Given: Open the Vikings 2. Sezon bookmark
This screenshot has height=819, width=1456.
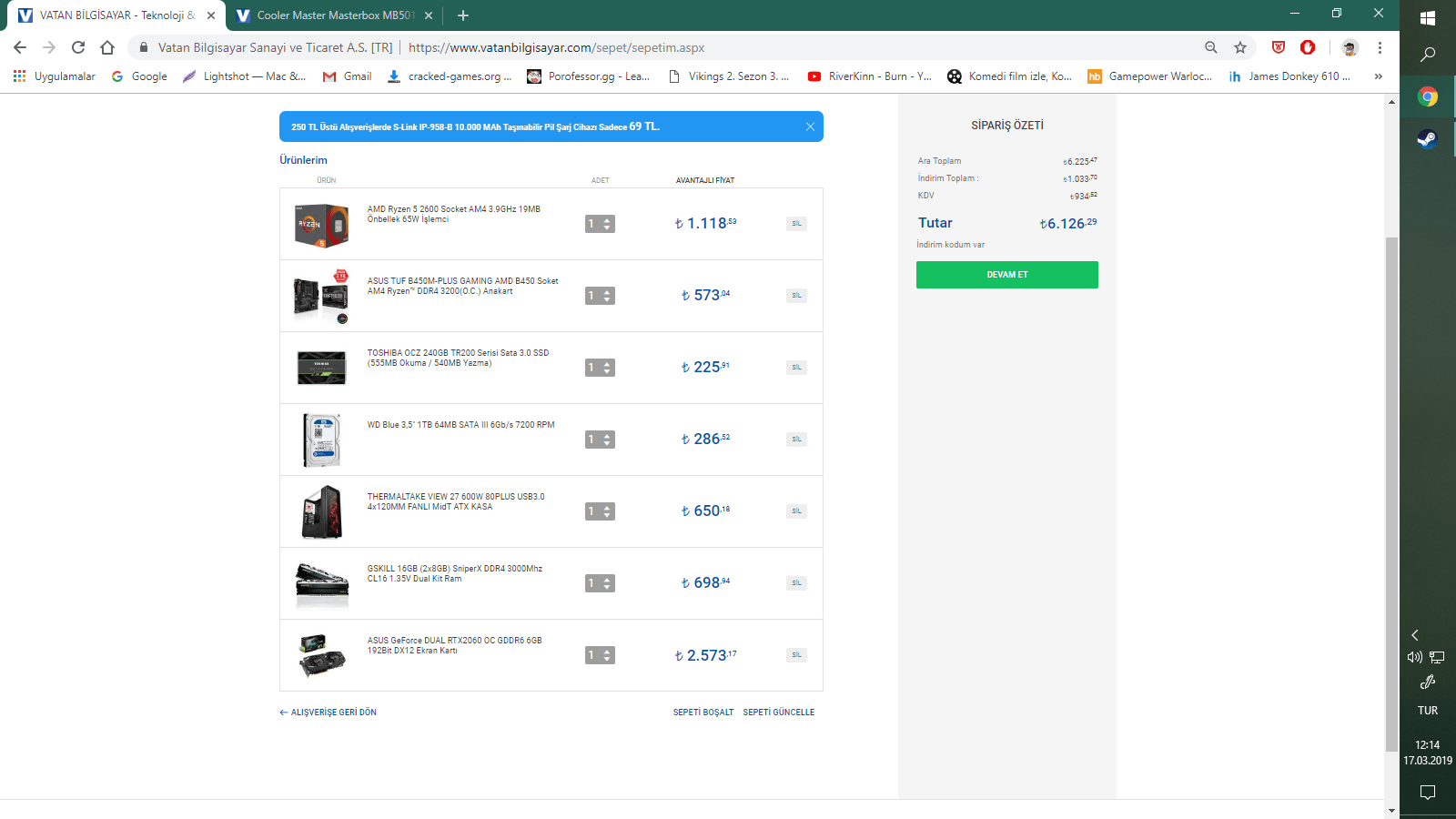Looking at the screenshot, I should [728, 76].
